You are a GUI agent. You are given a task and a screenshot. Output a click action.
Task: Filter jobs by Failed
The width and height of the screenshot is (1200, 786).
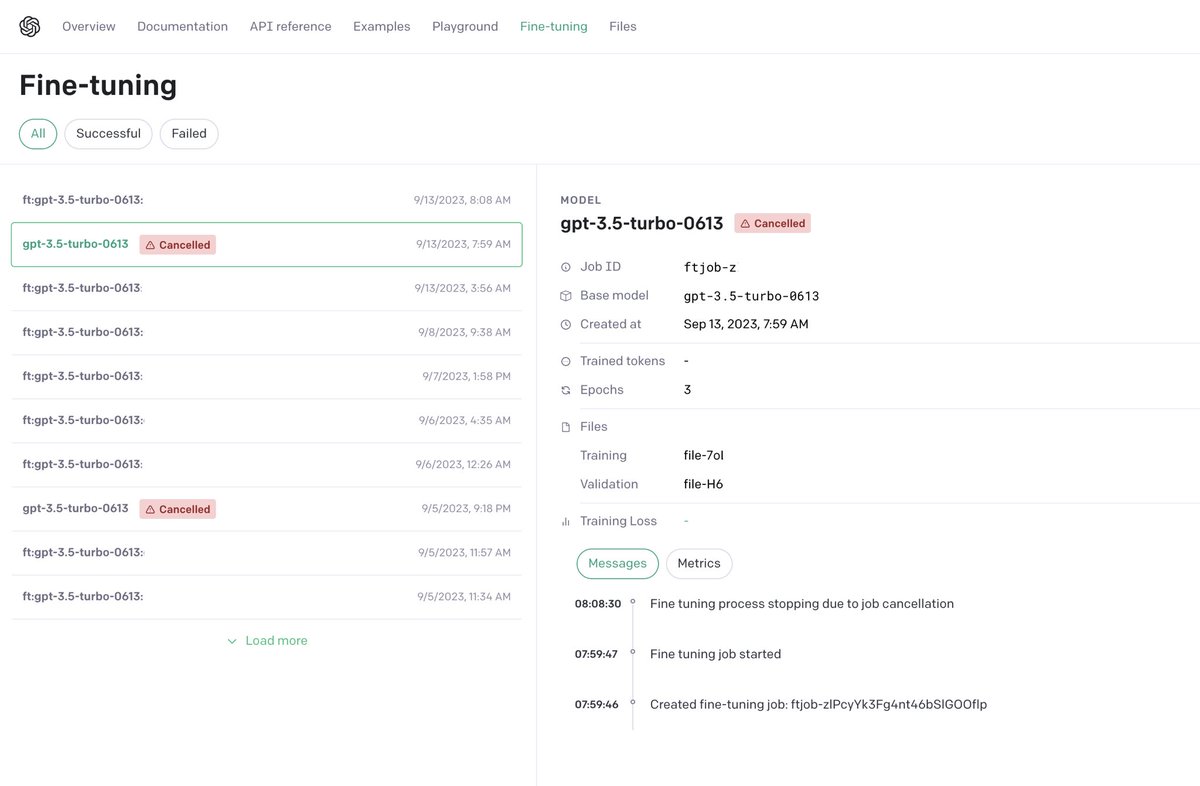pos(189,134)
